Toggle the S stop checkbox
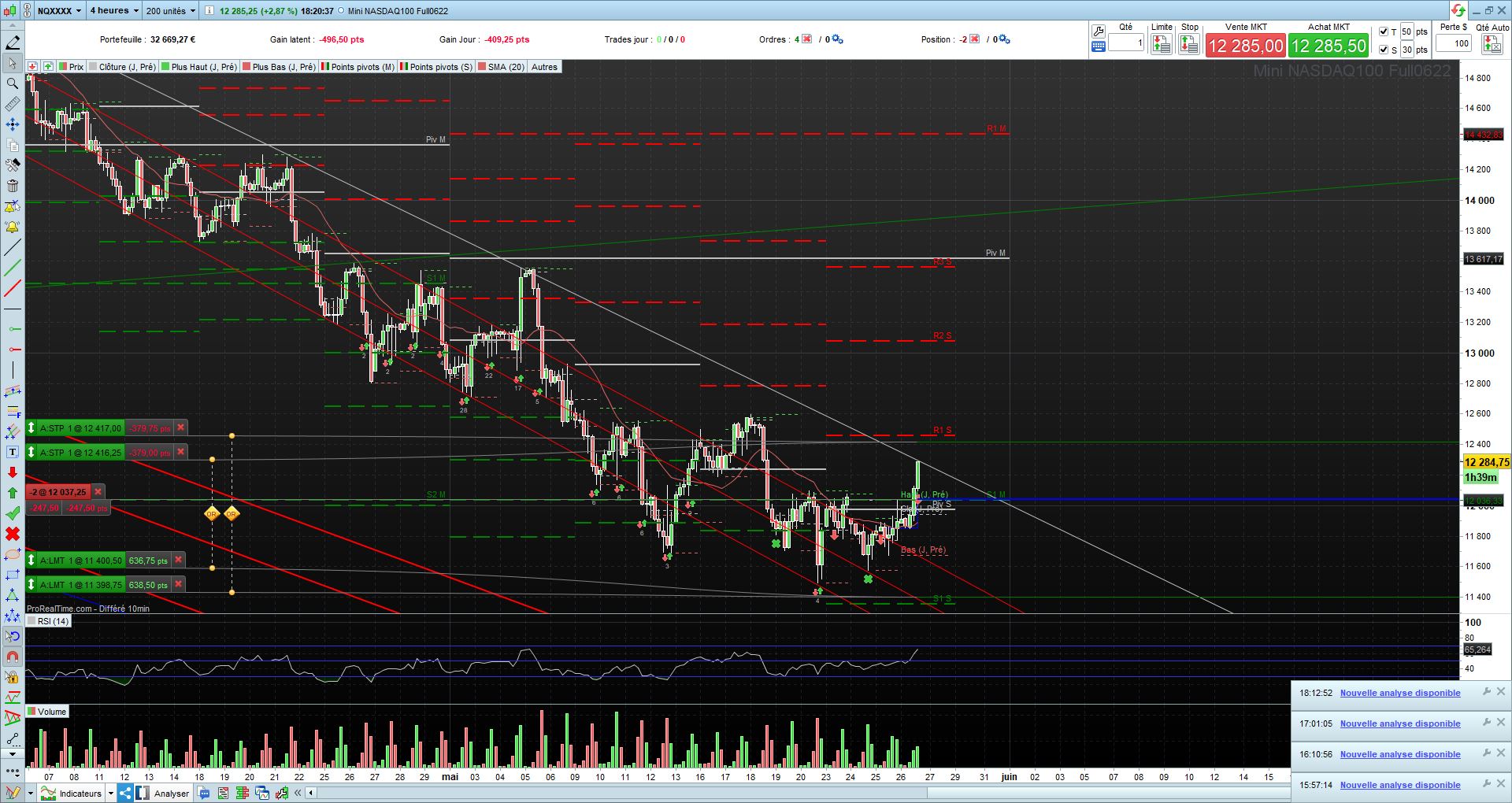The width and height of the screenshot is (1512, 803). [x=1384, y=50]
